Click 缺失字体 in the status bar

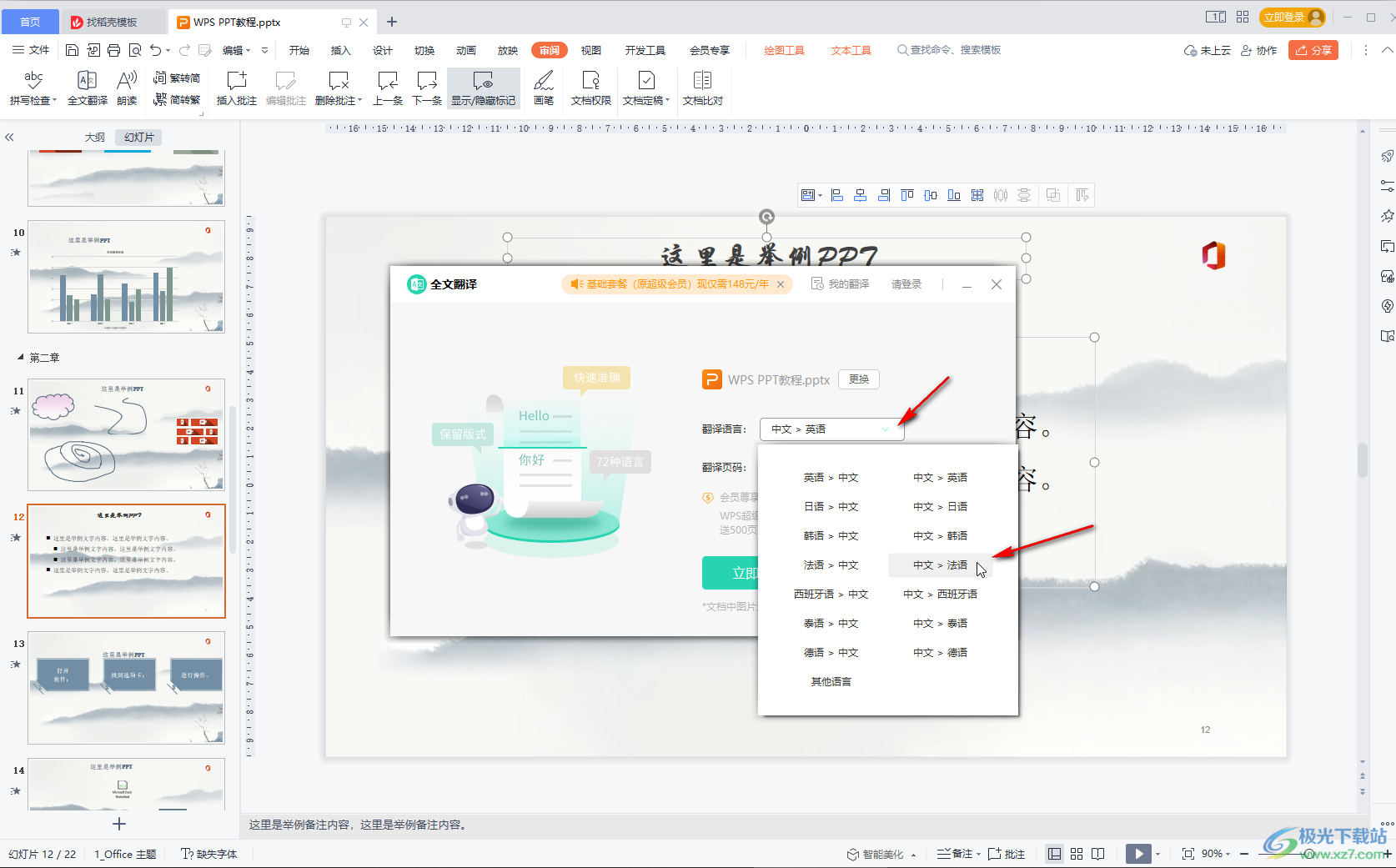(x=209, y=854)
